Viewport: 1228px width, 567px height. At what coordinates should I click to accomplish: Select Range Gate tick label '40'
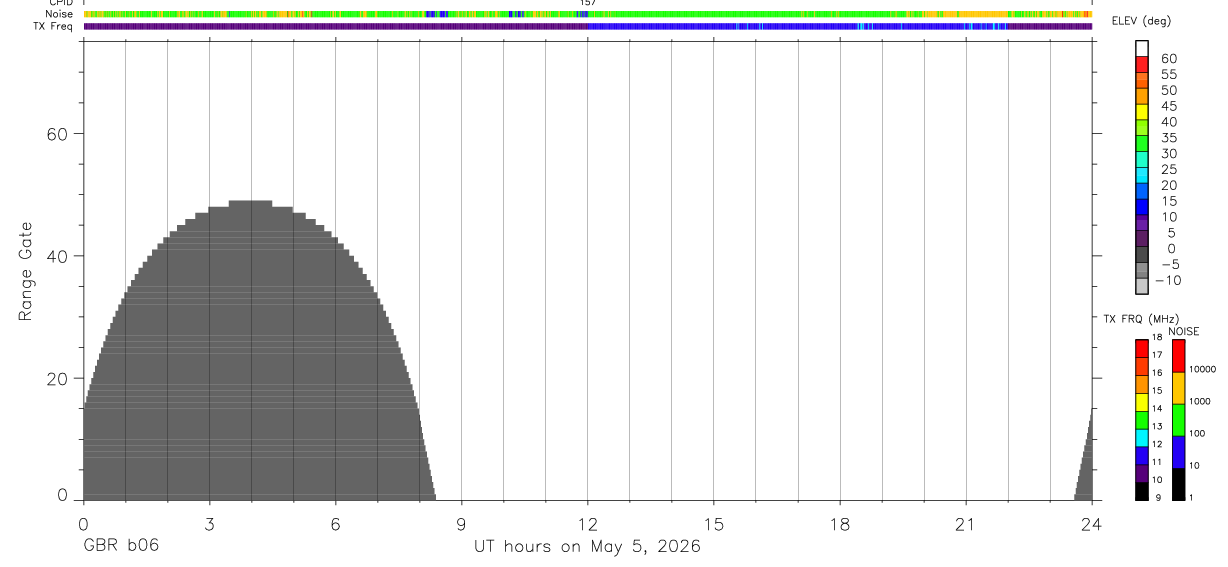click(x=58, y=256)
